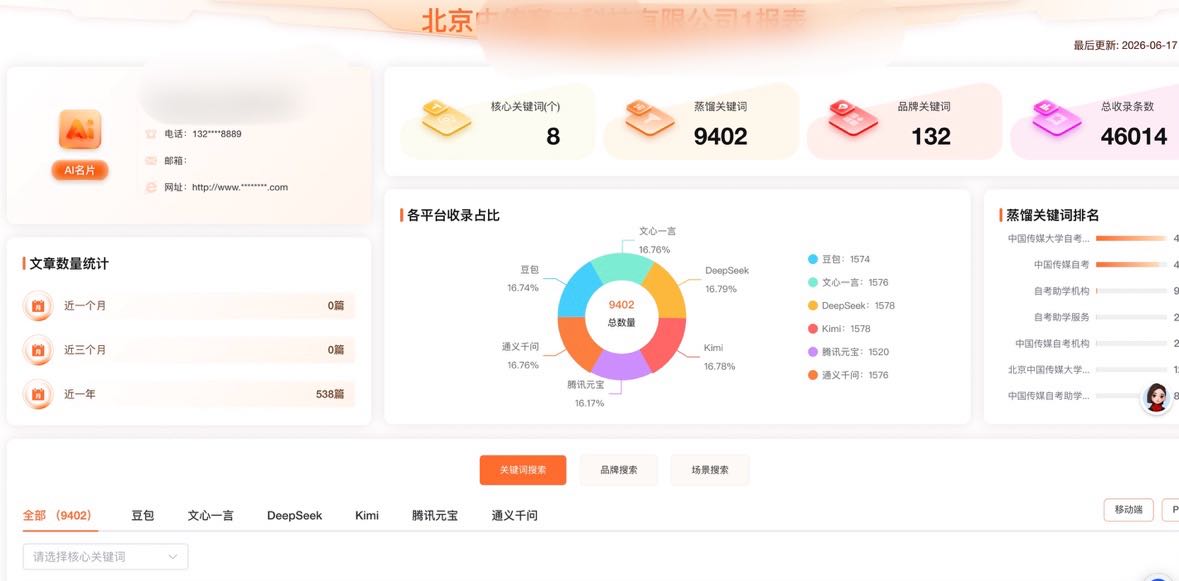The image size is (1179, 581).
Task: Click the 文章数量统计 section heading
Action: (69, 264)
